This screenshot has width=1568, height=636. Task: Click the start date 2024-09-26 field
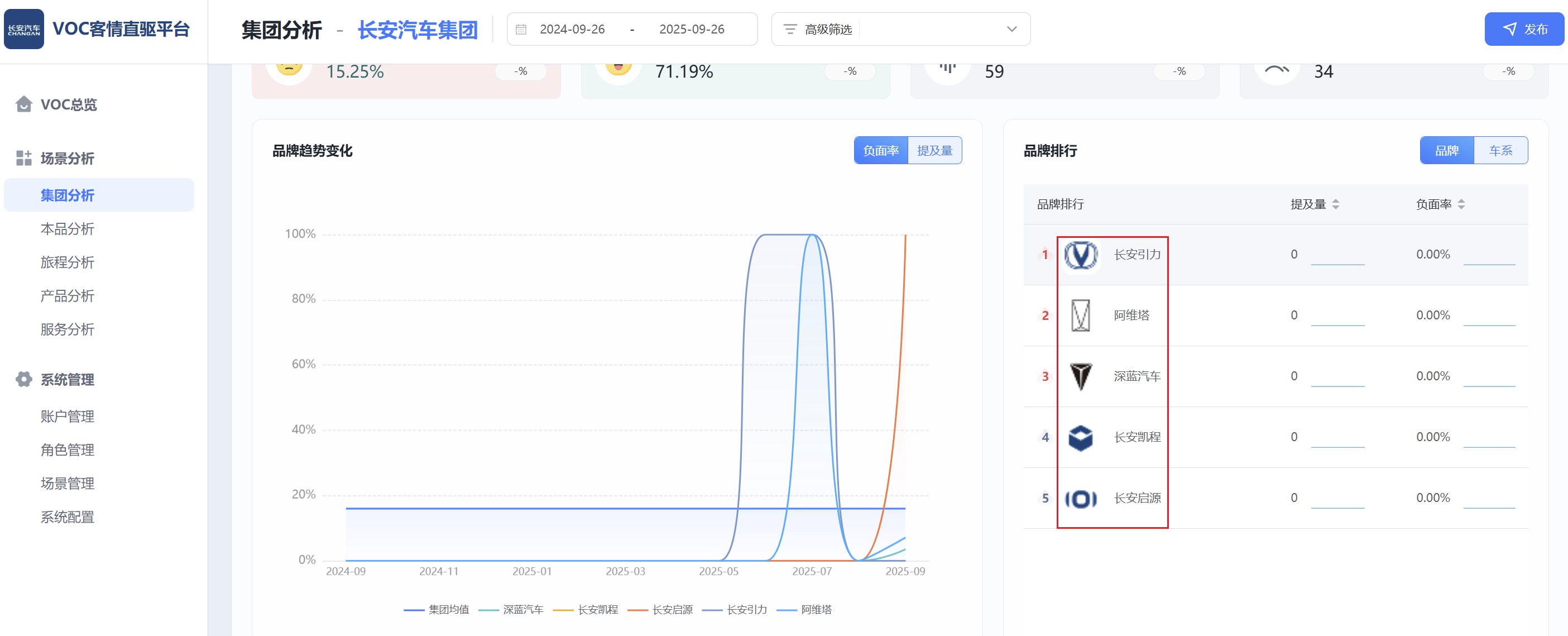(572, 29)
